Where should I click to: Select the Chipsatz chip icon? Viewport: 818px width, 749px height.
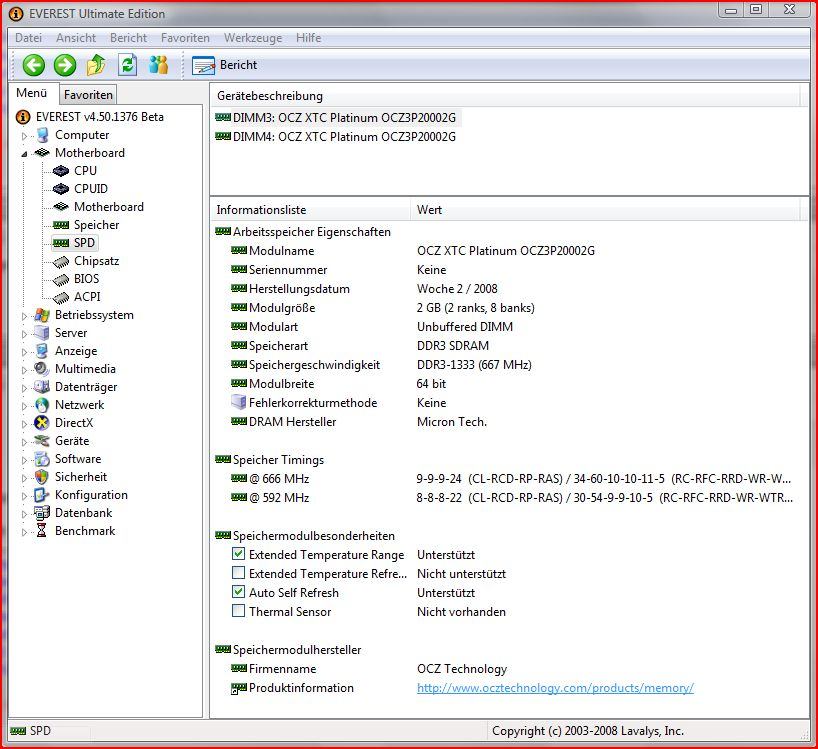pyautogui.click(x=61, y=261)
